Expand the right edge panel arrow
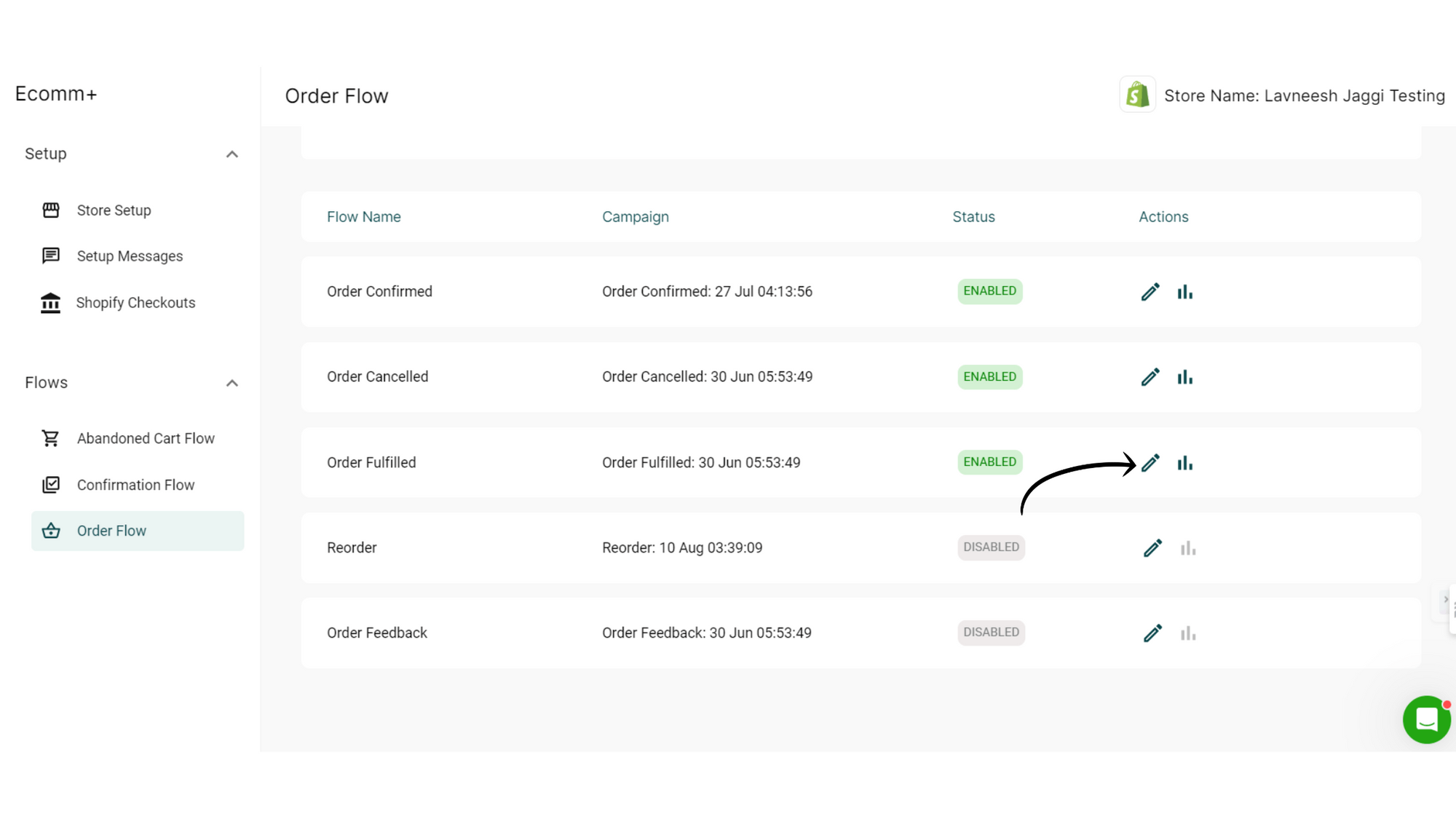 pyautogui.click(x=1446, y=600)
